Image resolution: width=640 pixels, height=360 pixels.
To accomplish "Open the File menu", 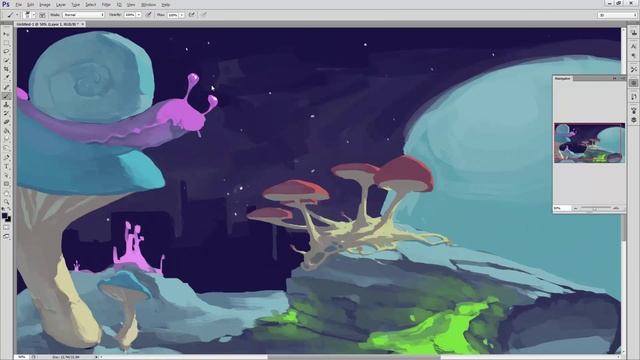I will pos(19,4).
